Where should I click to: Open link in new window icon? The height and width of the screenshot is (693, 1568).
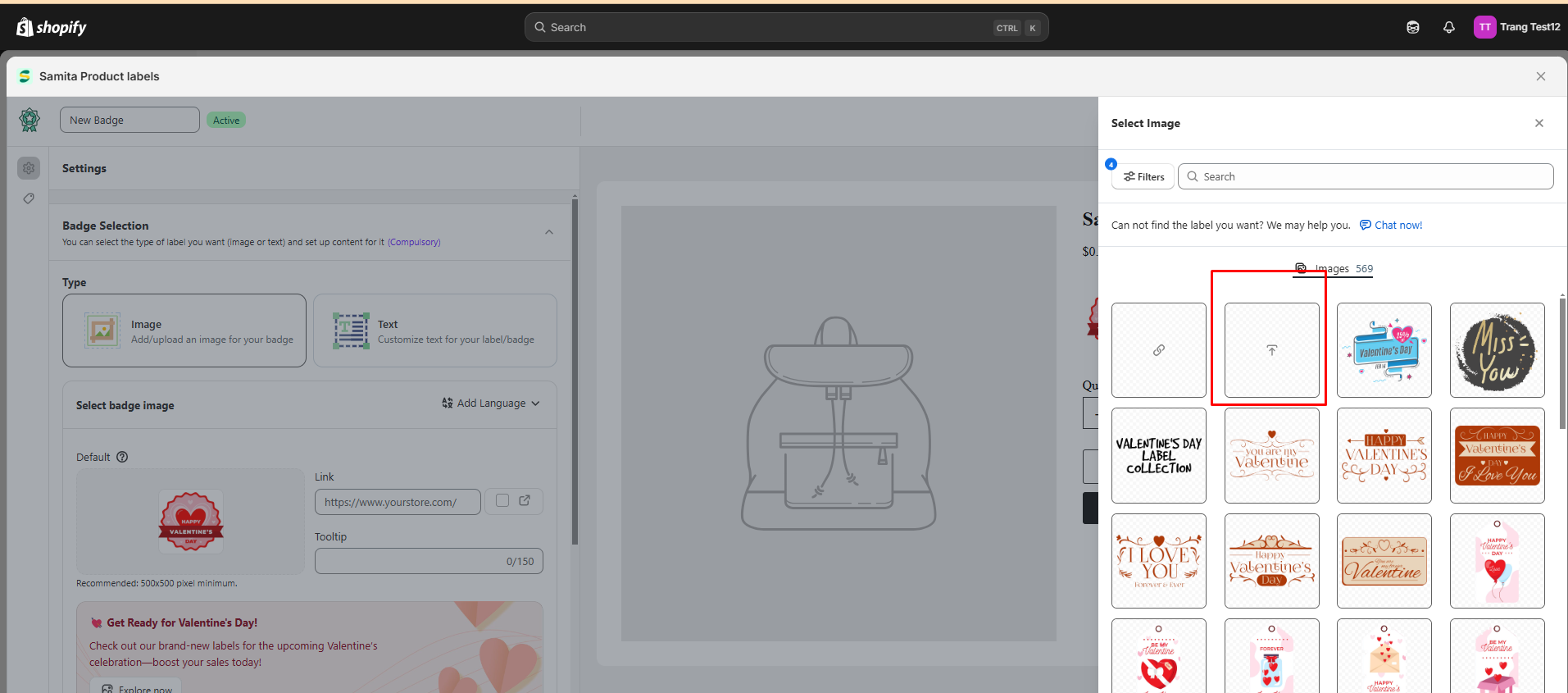(x=525, y=500)
